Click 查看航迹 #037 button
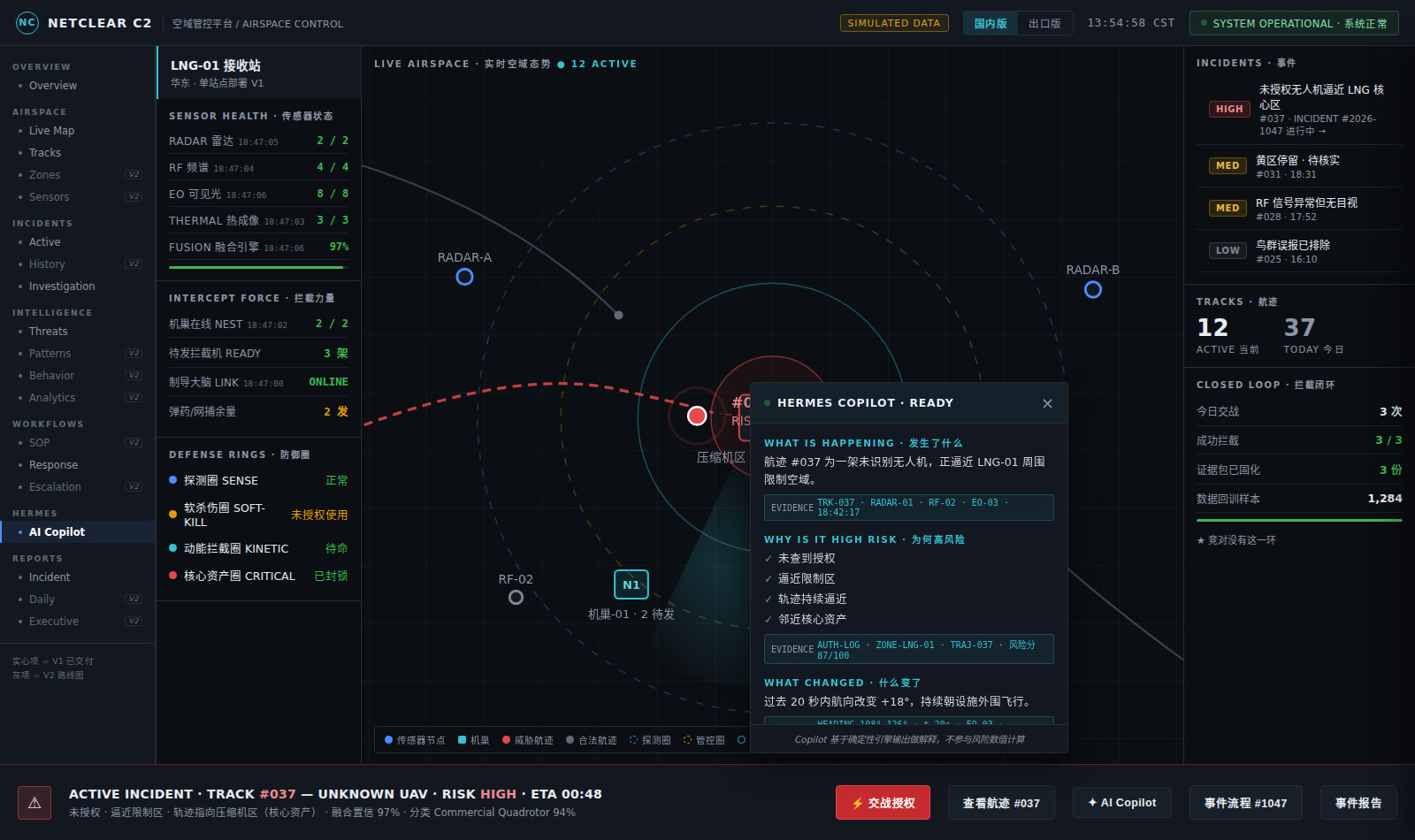This screenshot has width=1415, height=840. point(1001,803)
